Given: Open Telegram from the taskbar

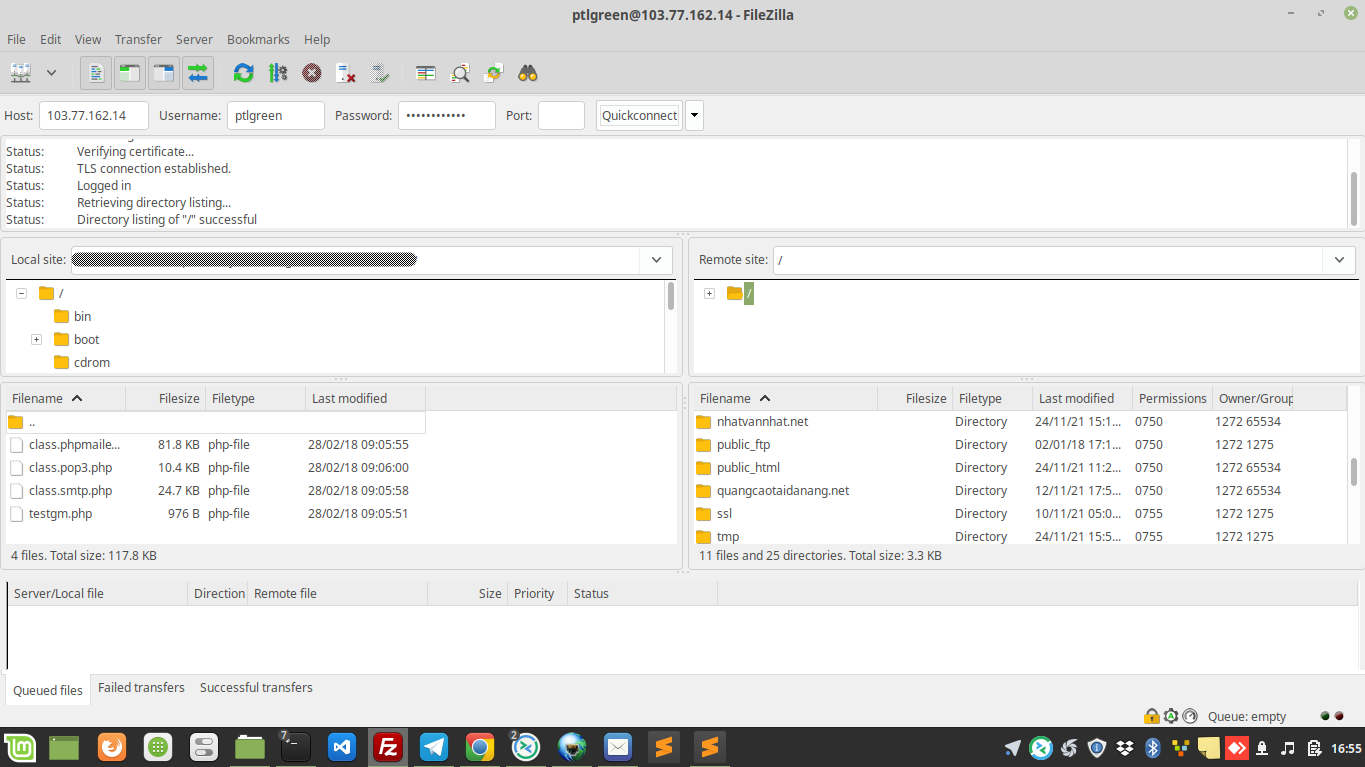Looking at the screenshot, I should (x=434, y=747).
